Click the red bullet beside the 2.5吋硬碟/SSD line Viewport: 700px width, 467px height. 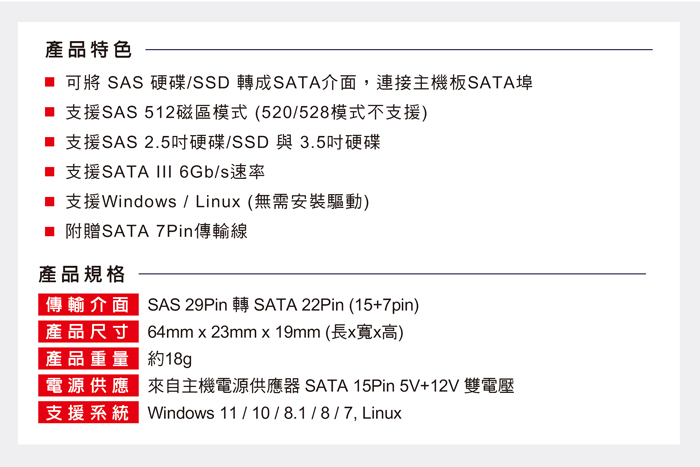[48, 142]
